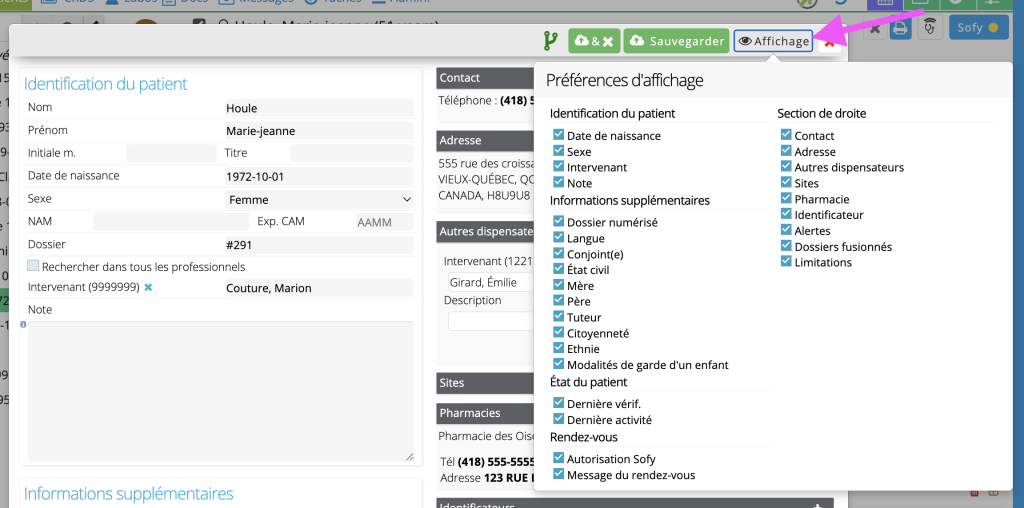Click the save-and-close cloud button
The height and width of the screenshot is (508, 1024).
click(x=594, y=41)
